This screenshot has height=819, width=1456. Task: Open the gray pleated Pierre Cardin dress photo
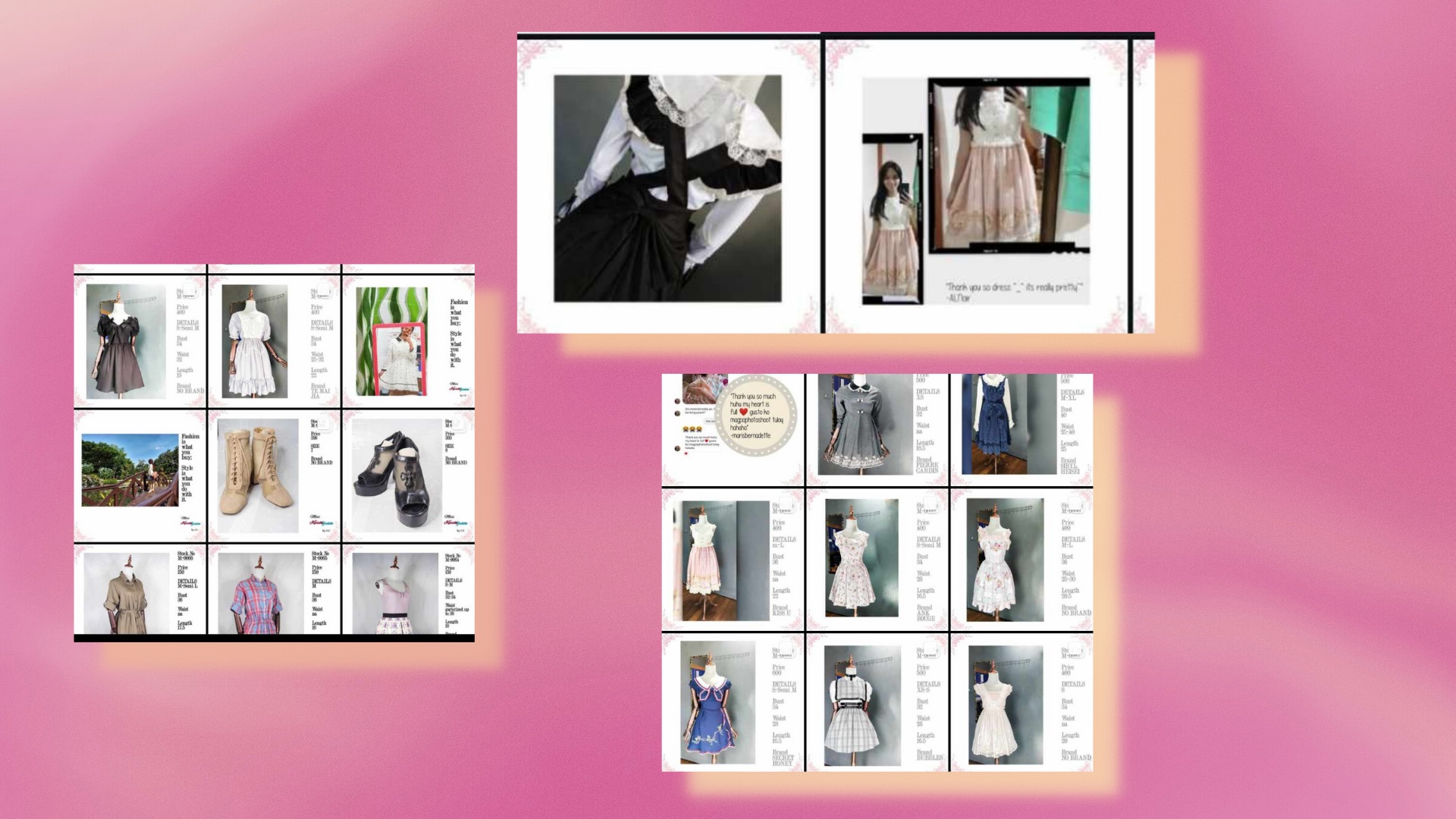pos(864,425)
